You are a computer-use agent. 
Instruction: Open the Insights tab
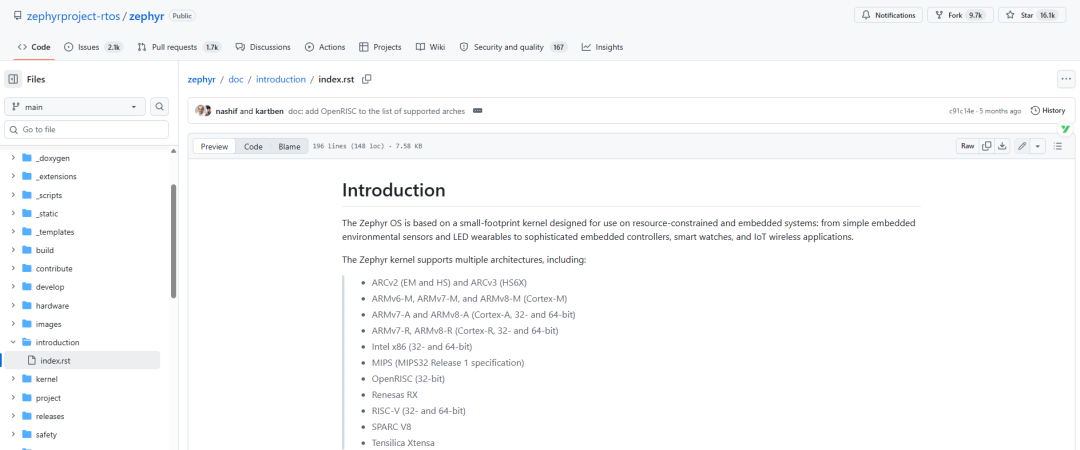[602, 47]
